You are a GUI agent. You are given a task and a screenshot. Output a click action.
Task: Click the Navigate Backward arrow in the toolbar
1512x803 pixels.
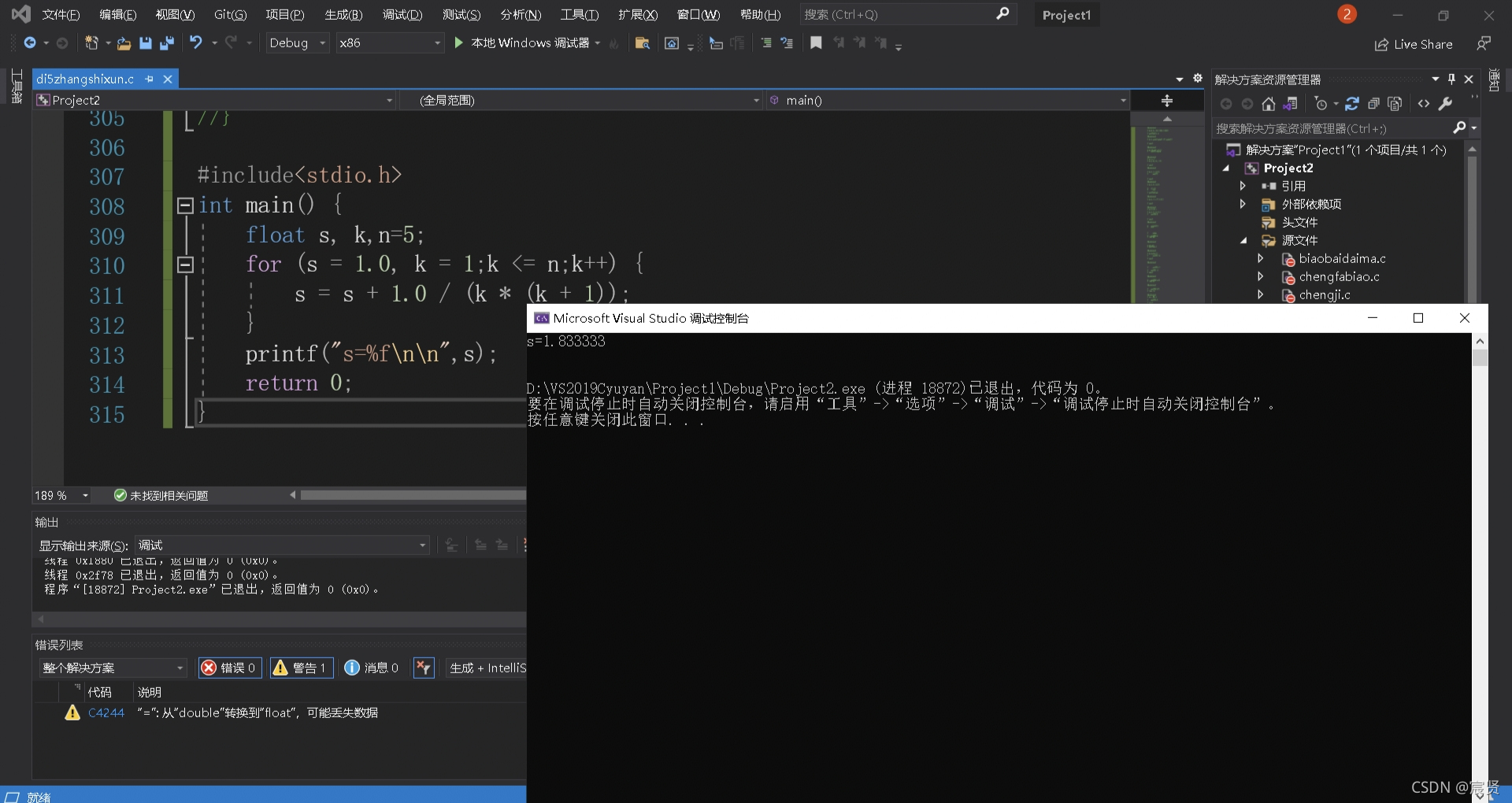[x=30, y=43]
